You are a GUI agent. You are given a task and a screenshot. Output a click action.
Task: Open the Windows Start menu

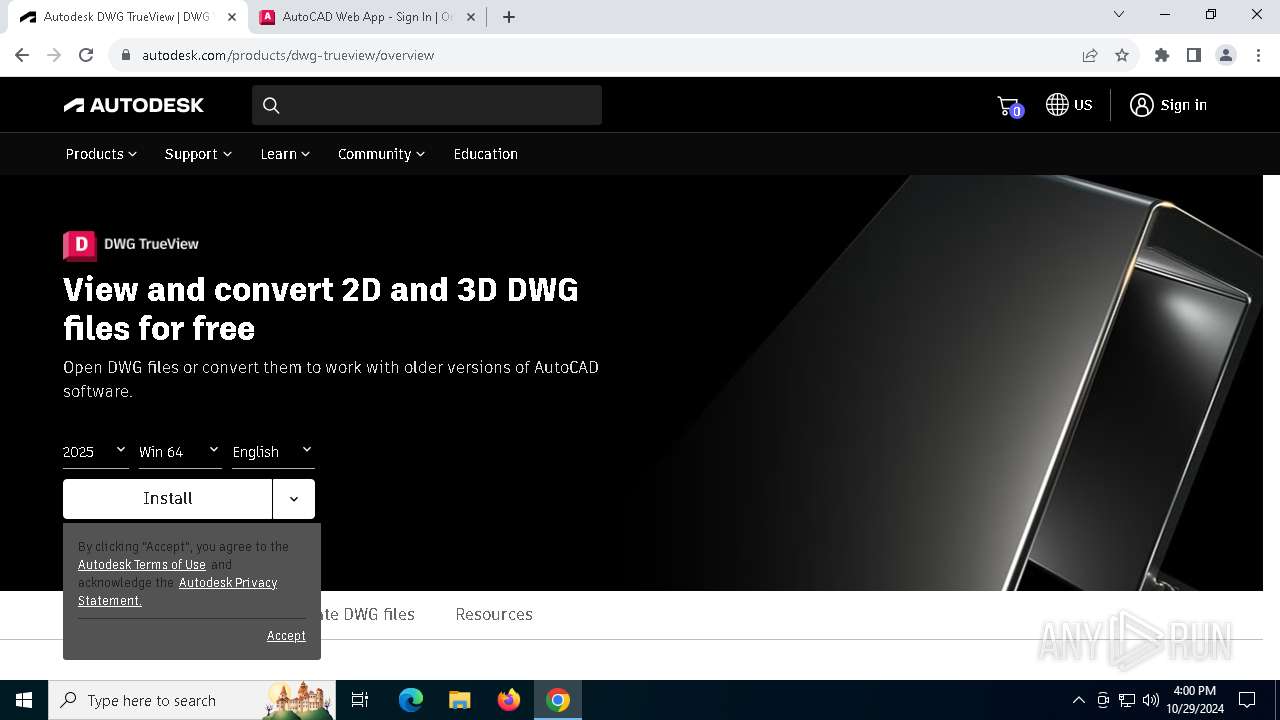pyautogui.click(x=24, y=700)
